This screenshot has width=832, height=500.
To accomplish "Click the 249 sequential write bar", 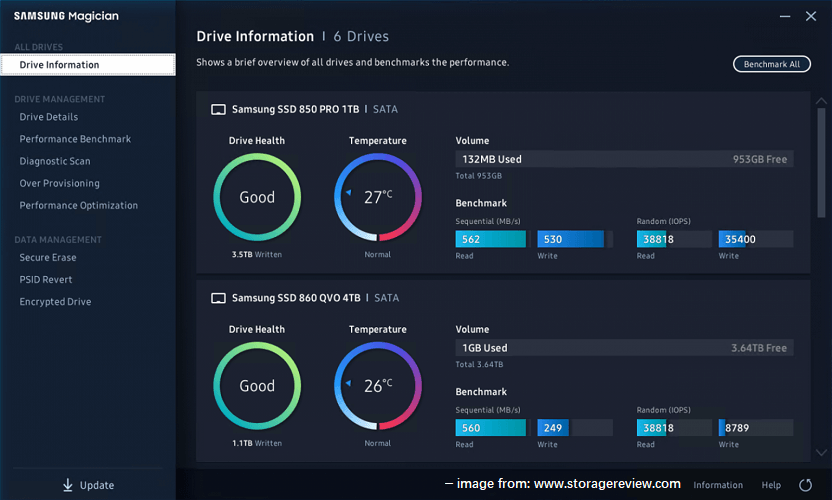I will tap(575, 428).
